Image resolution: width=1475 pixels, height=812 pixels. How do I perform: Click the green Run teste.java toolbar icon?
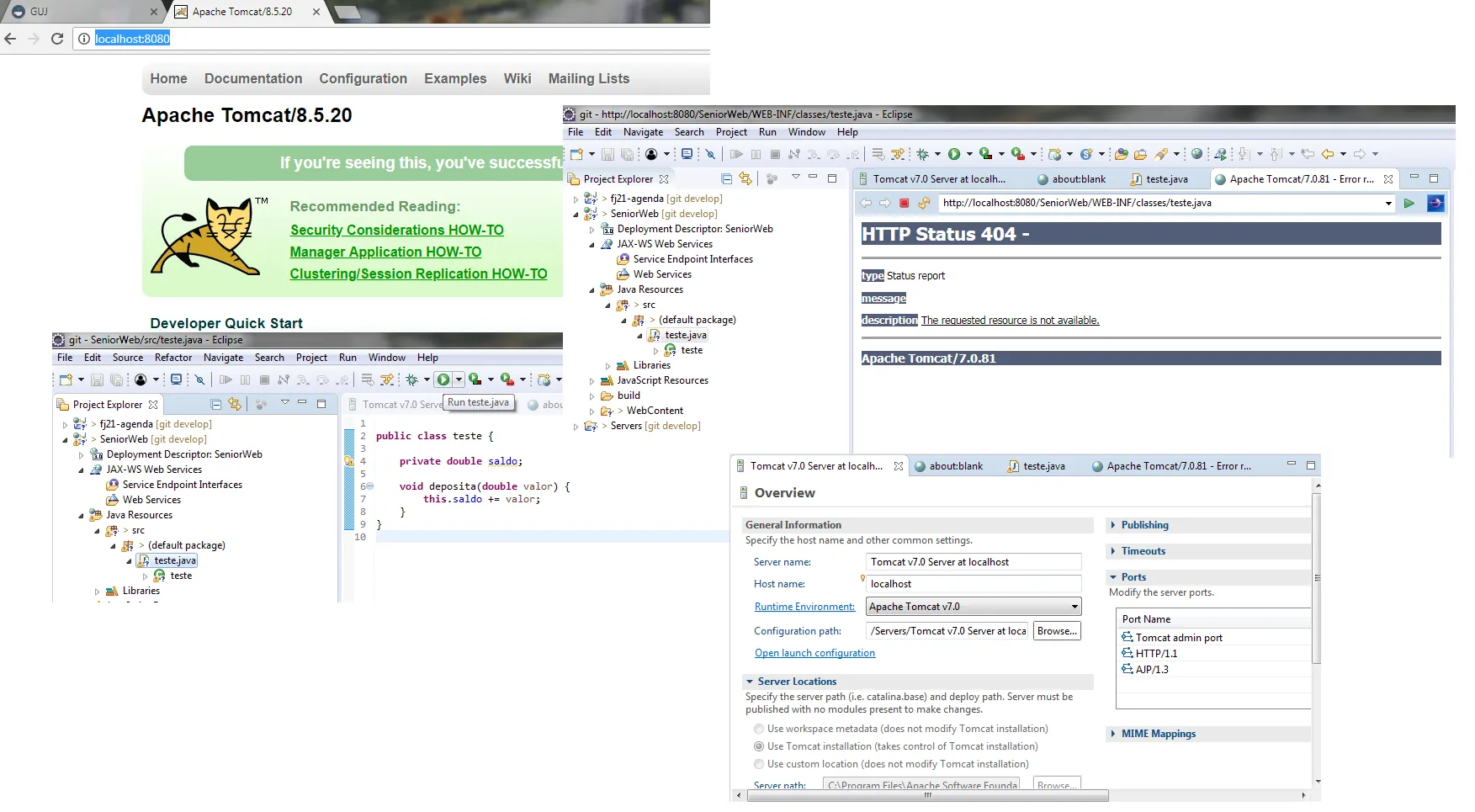click(443, 380)
